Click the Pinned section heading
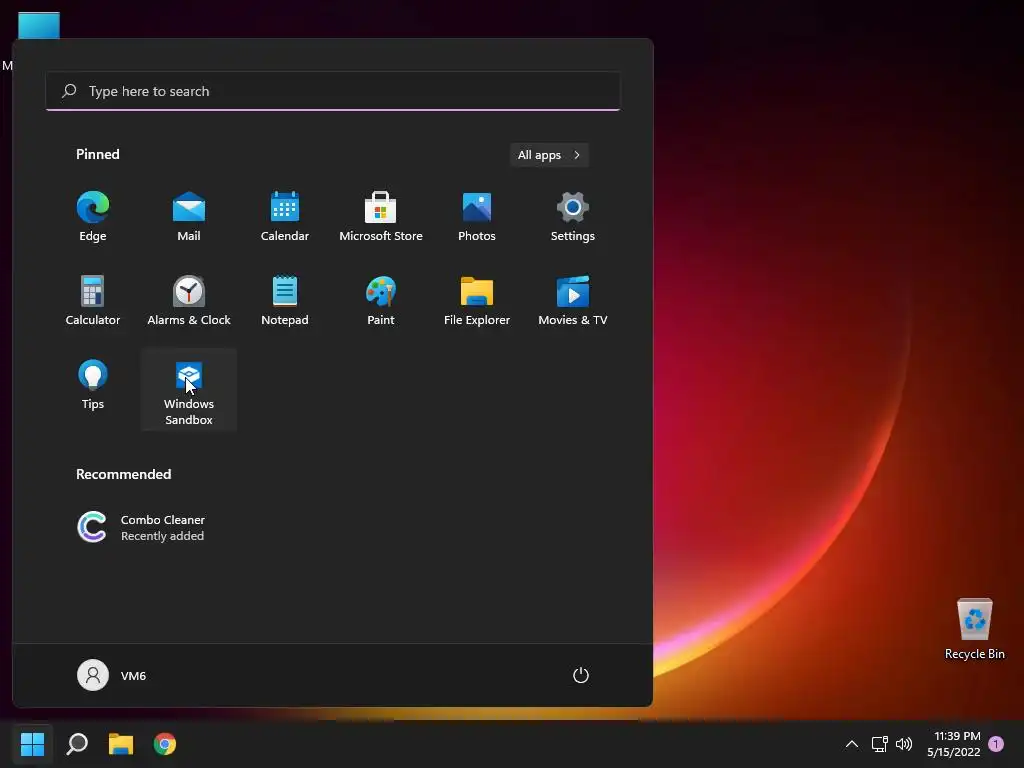Screen dimensions: 1024x768 98,154
